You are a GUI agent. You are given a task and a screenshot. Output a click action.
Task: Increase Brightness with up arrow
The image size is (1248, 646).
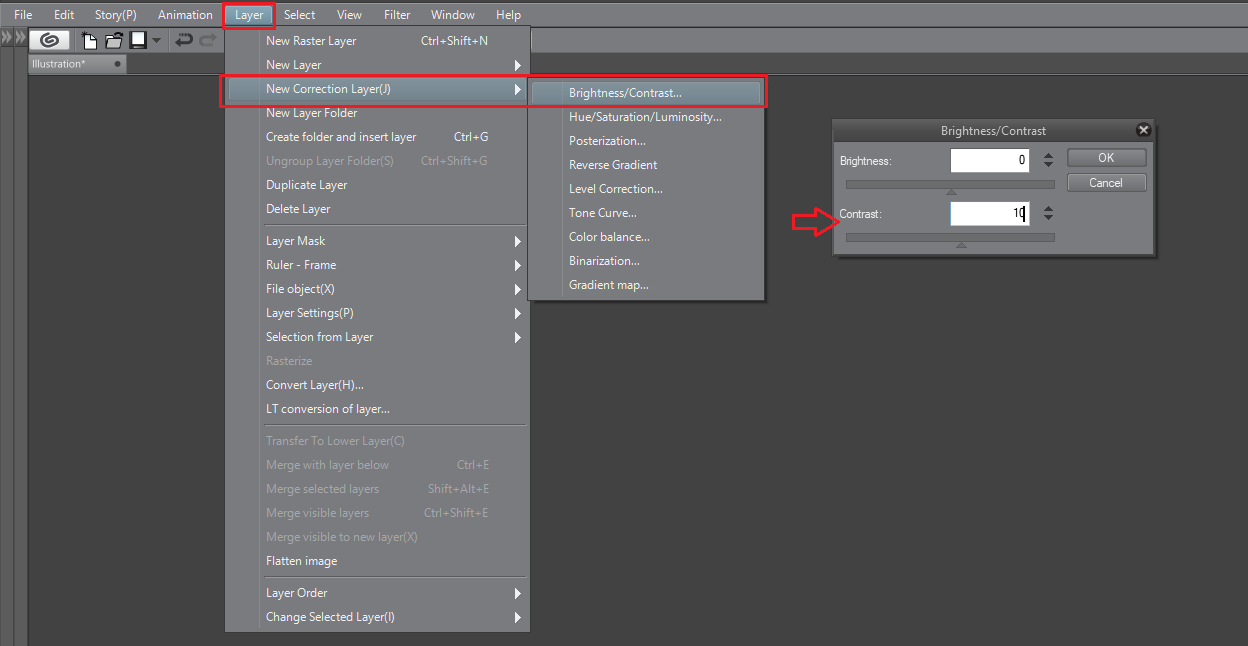1048,156
